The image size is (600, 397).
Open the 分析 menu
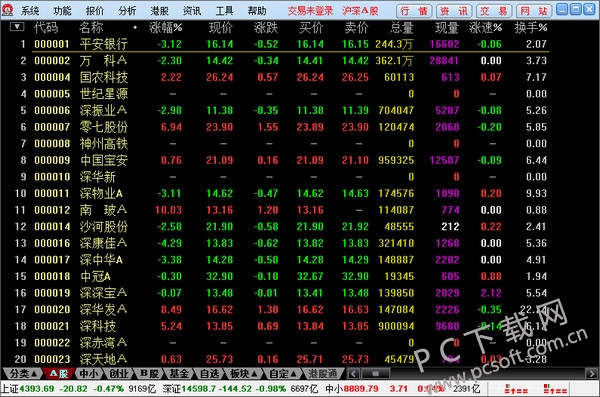[127, 11]
